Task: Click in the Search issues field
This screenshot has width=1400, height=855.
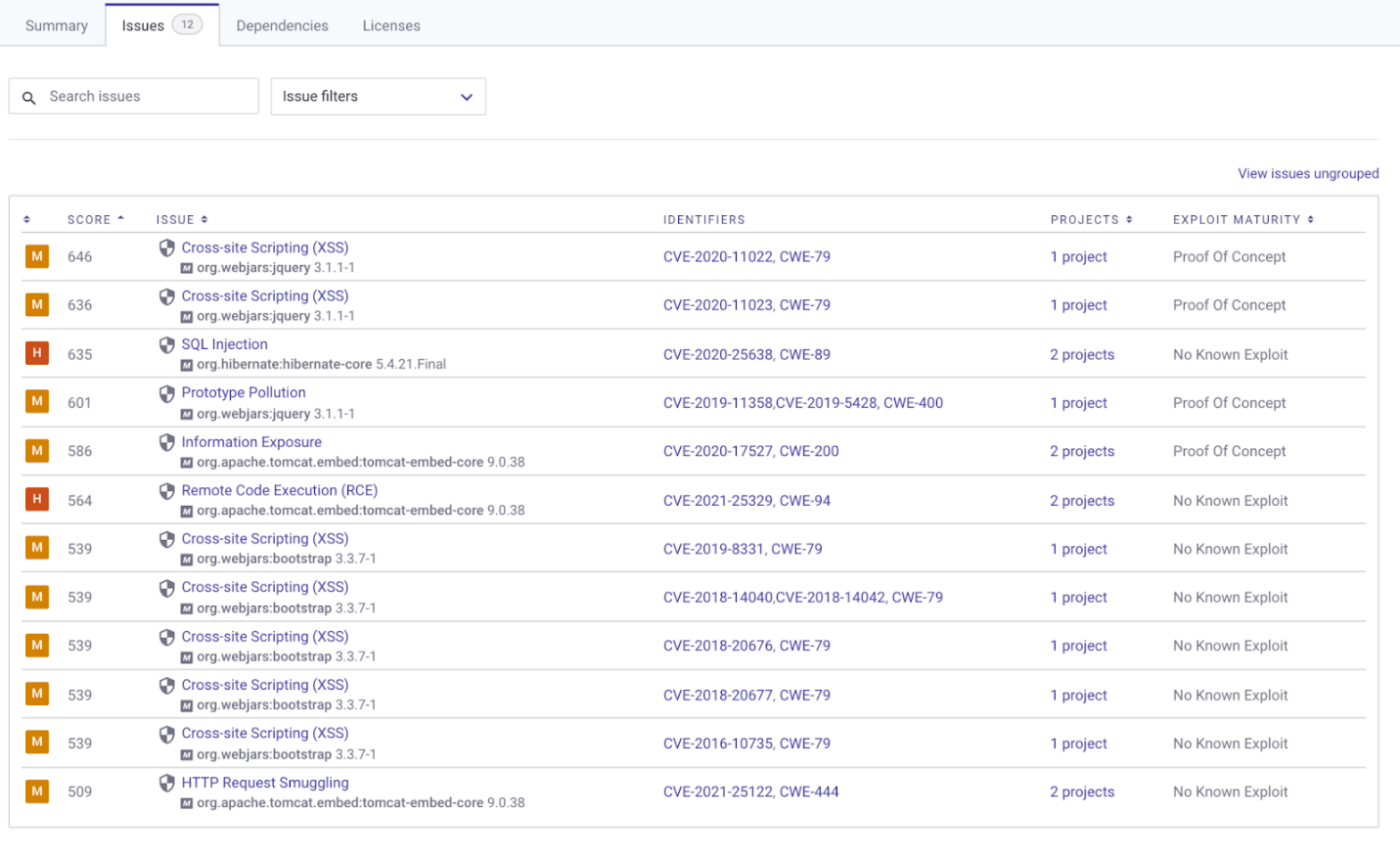Action: click(134, 96)
